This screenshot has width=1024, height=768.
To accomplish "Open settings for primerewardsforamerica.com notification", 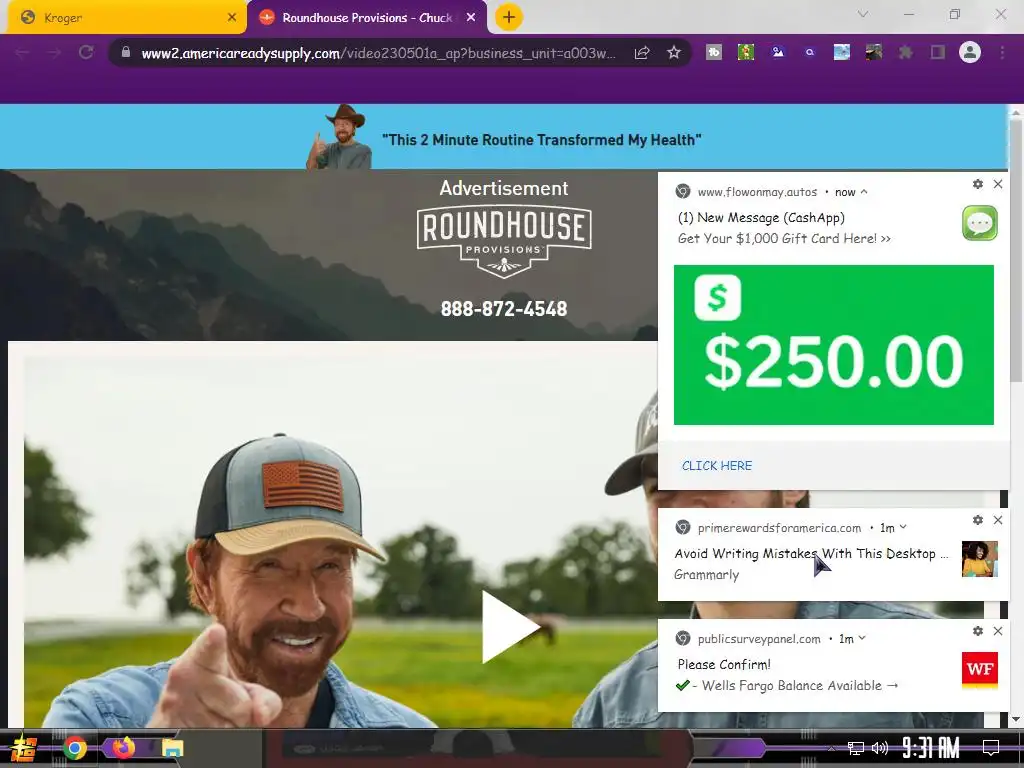I will coord(978,520).
